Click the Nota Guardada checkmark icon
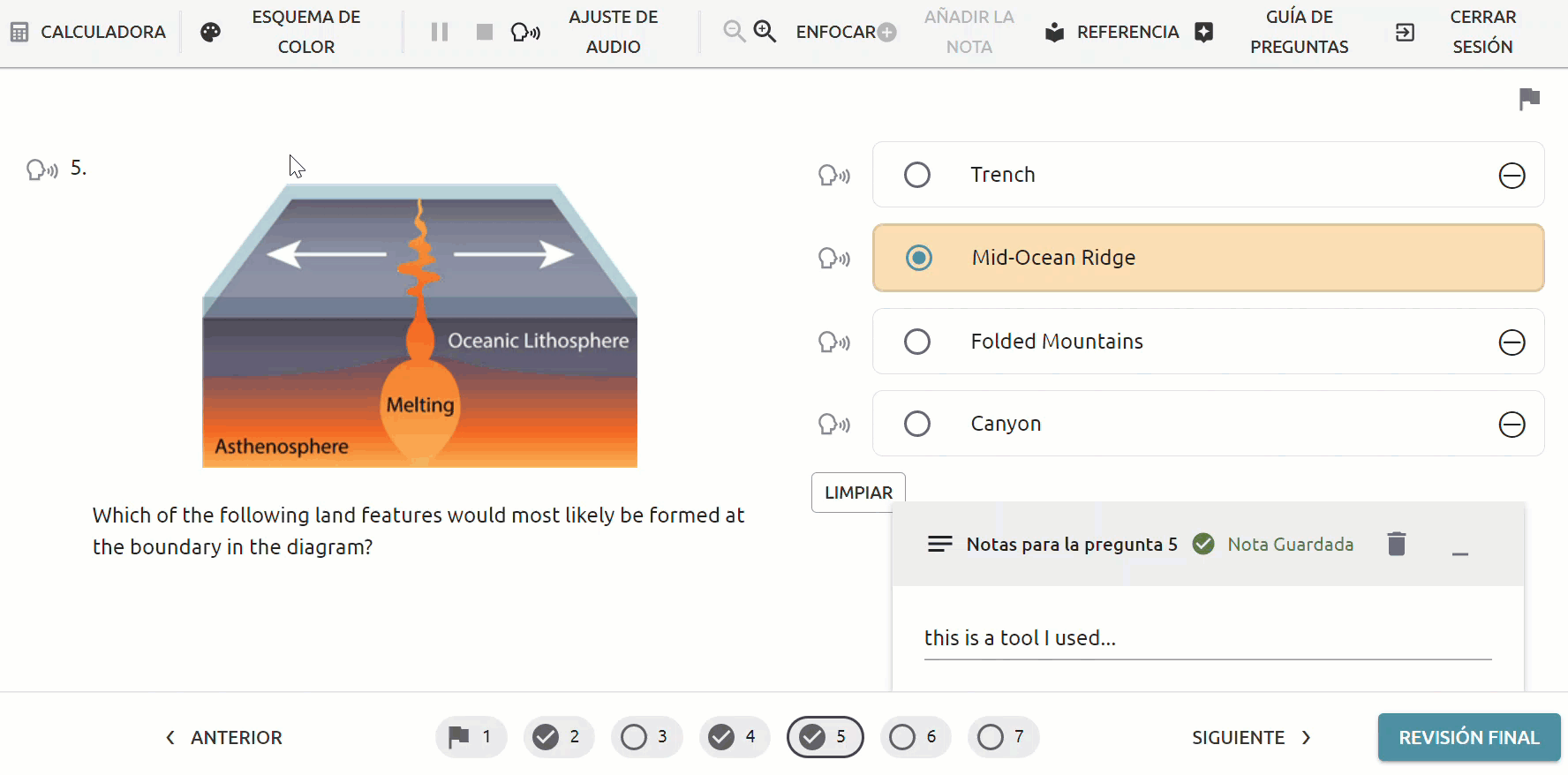This screenshot has height=775, width=1568. coord(1202,544)
